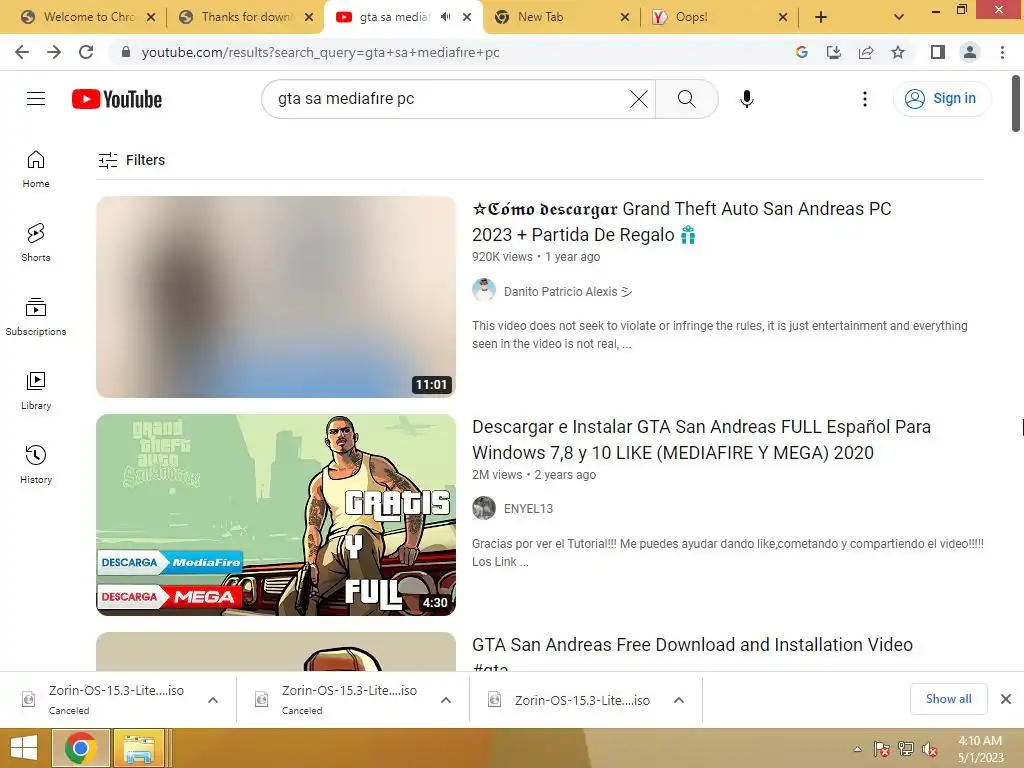Screen dimensions: 1024x768
Task: Close the Welcome to Chrome tab
Action: (151, 17)
